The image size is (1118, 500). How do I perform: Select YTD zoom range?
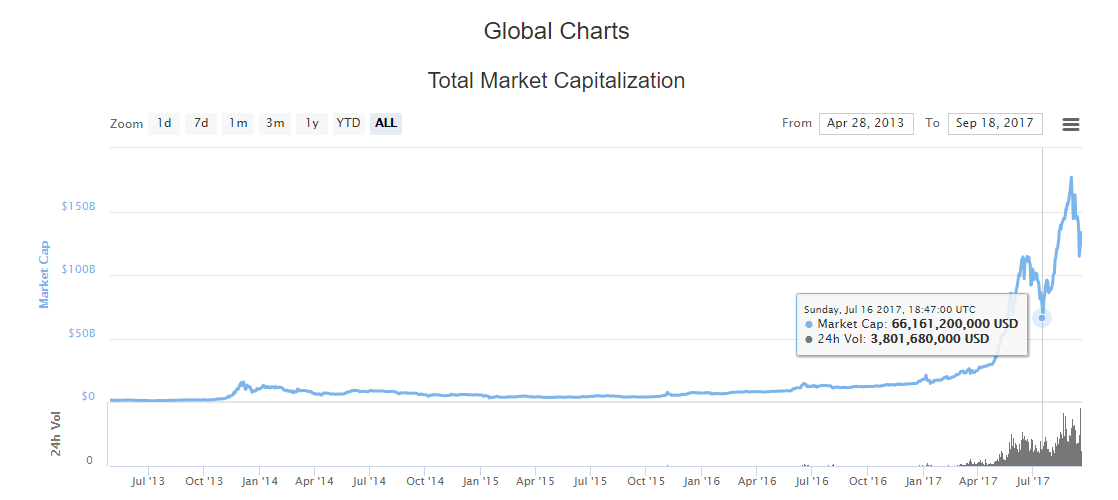click(348, 123)
